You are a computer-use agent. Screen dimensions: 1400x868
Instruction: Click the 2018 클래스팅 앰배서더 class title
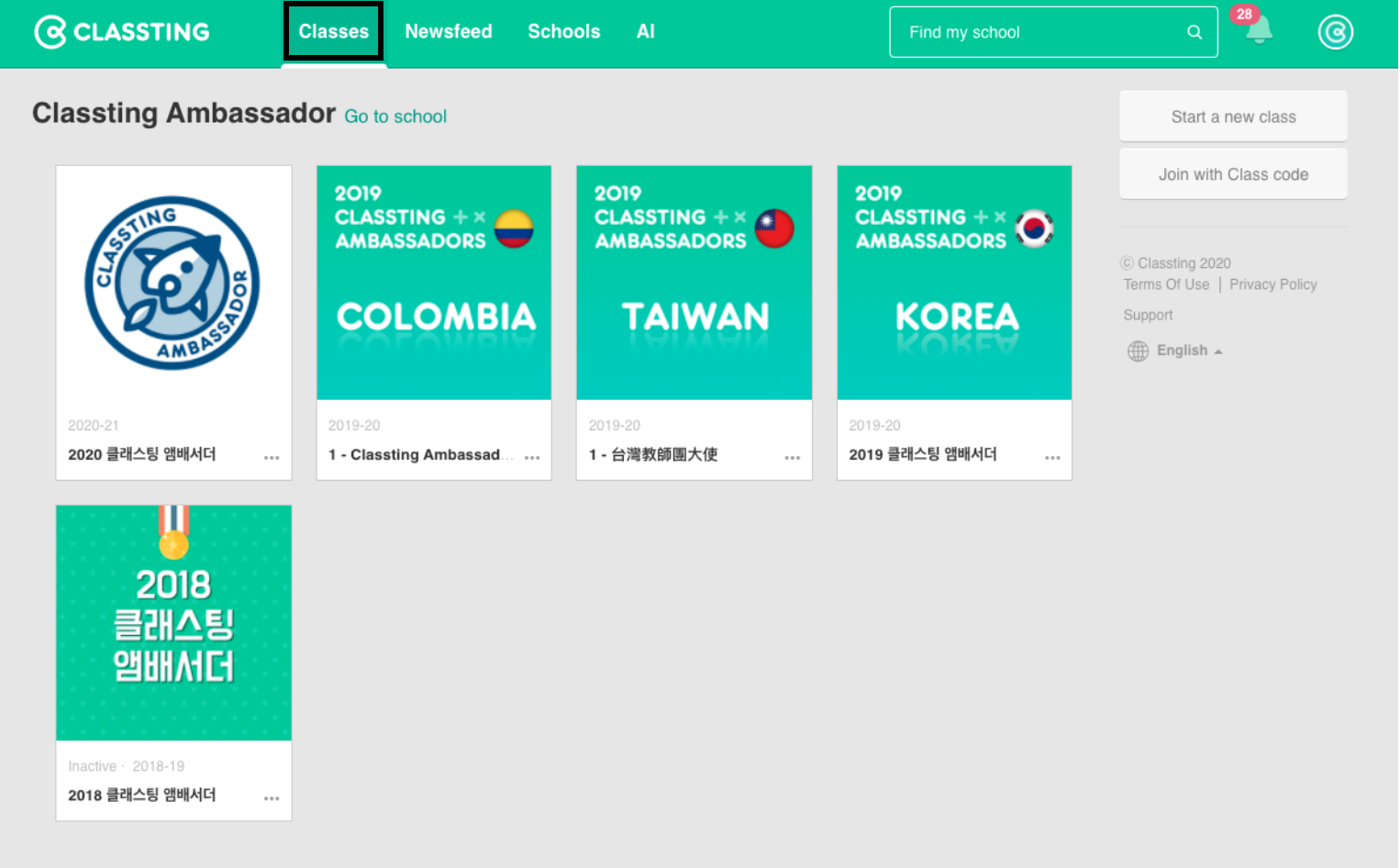tap(142, 795)
